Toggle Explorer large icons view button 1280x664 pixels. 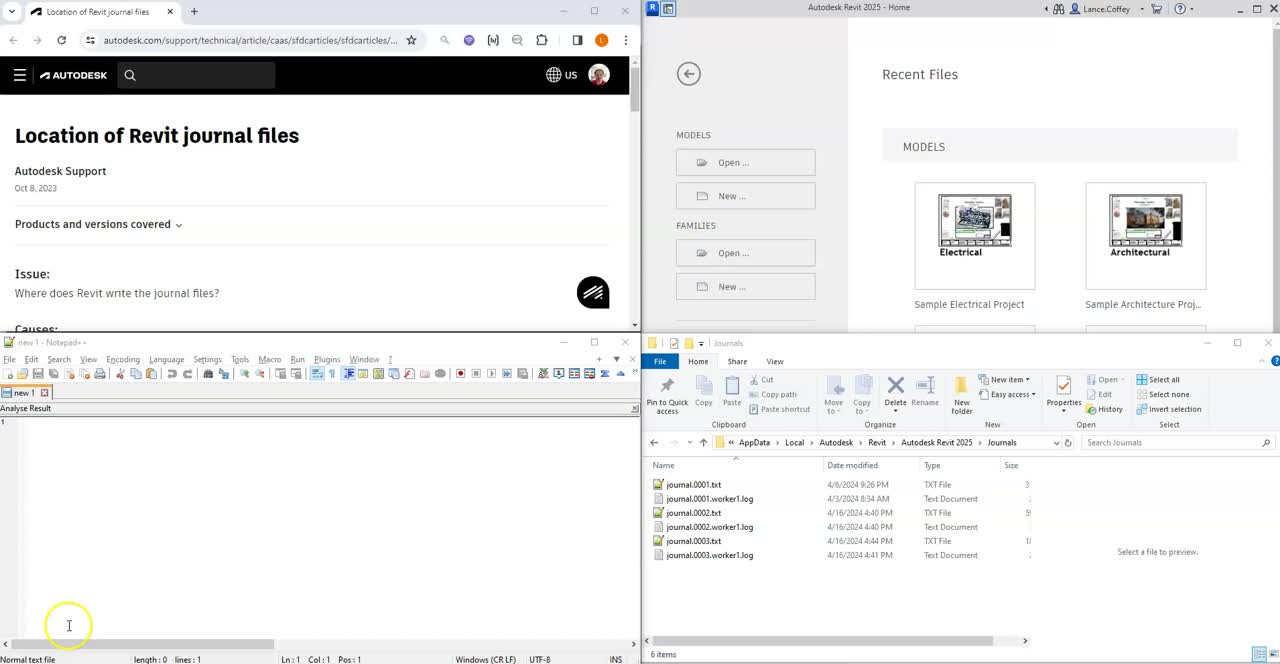click(1273, 654)
